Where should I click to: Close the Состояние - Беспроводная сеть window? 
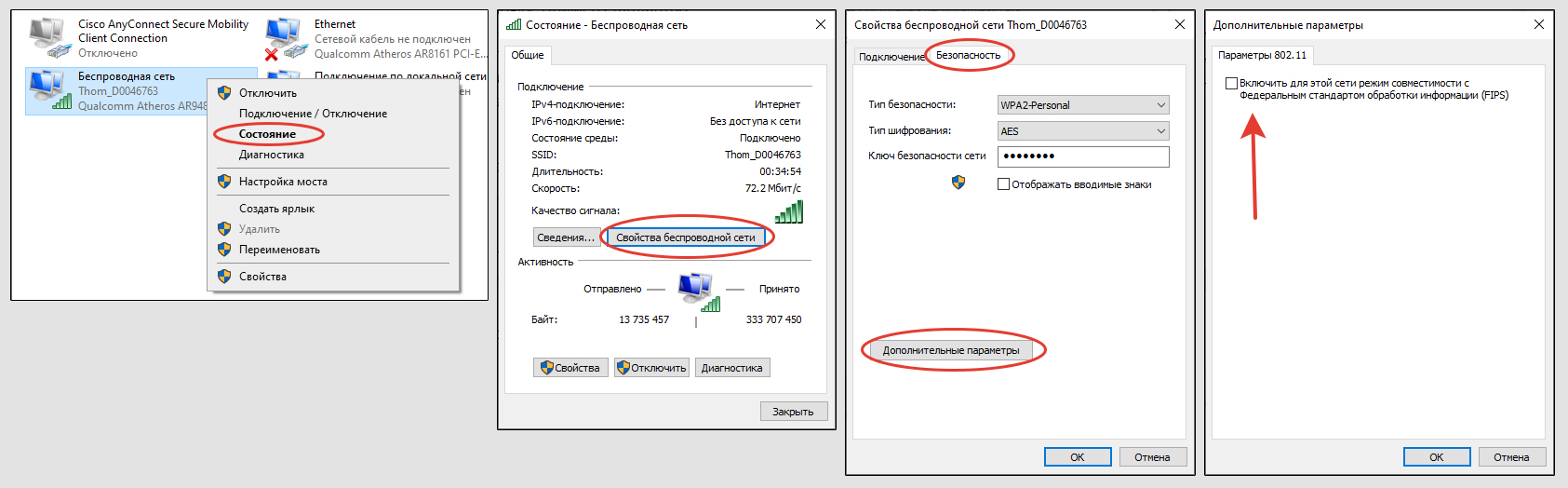[821, 25]
